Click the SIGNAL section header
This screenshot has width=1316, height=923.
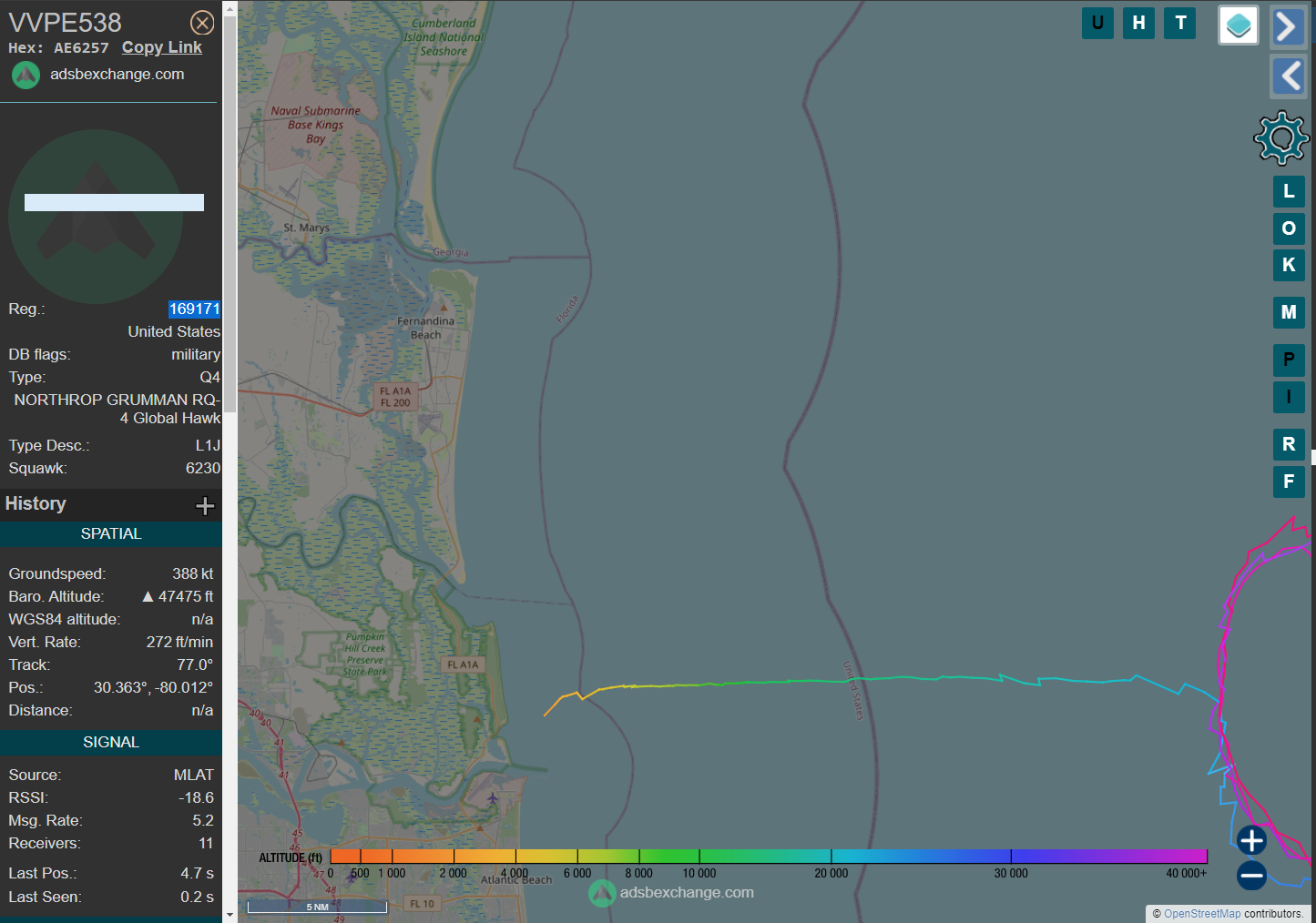click(111, 743)
